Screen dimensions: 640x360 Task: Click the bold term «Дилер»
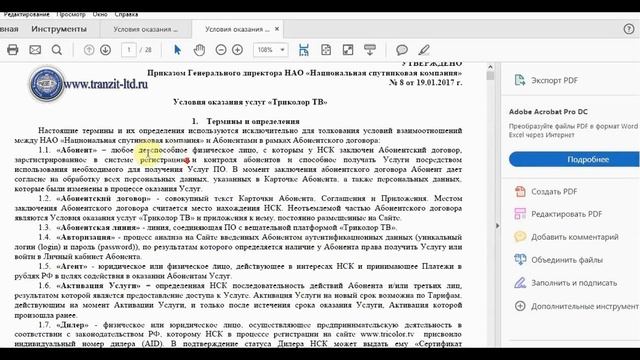pyautogui.click(x=72, y=325)
